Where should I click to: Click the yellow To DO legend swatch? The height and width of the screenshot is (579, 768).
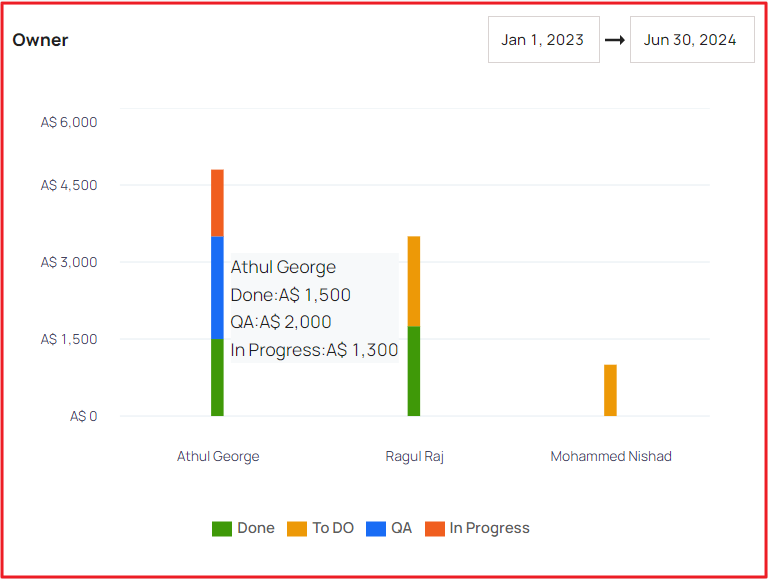(297, 529)
